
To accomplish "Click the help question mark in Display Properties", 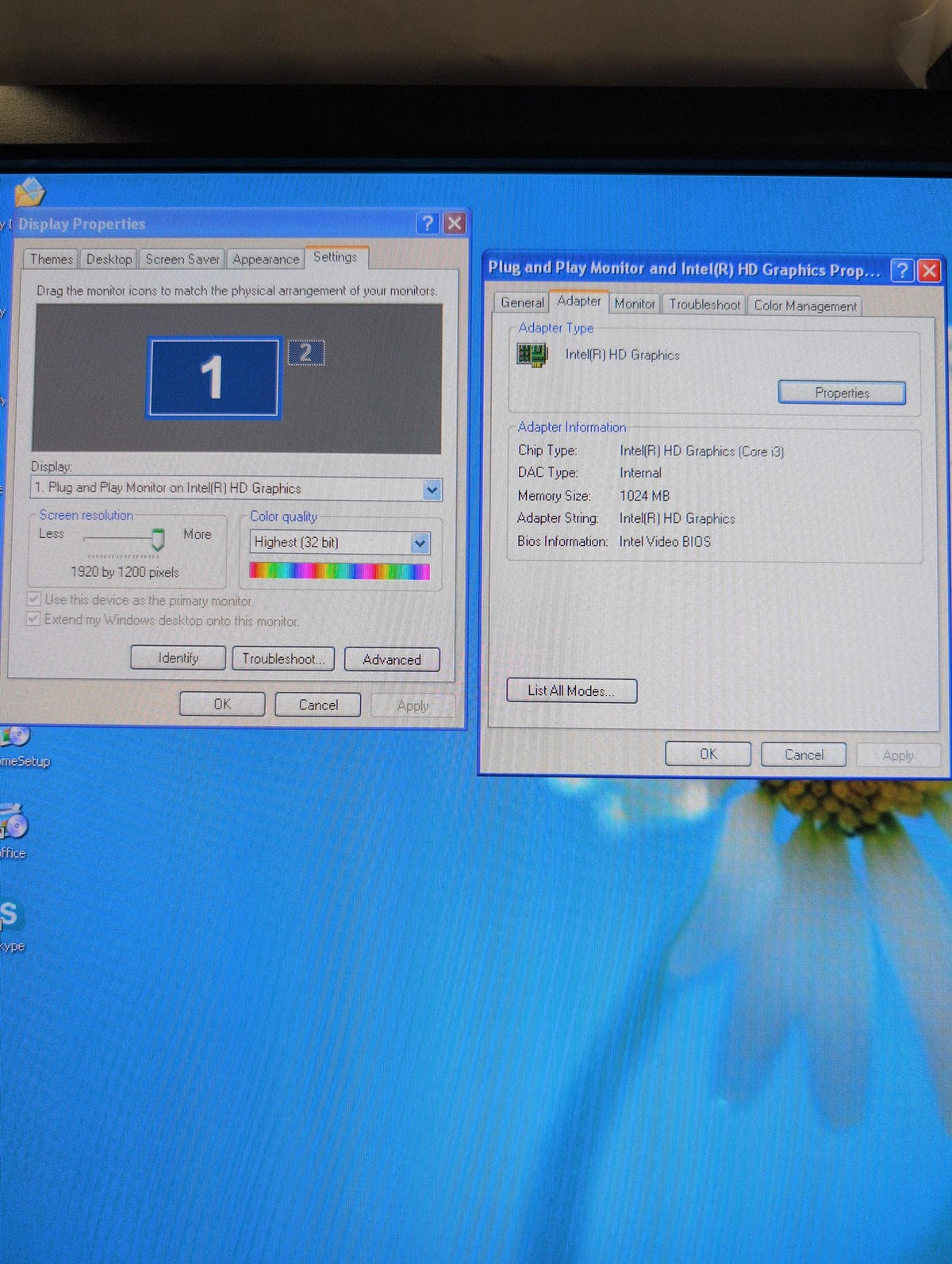I will pos(428,223).
